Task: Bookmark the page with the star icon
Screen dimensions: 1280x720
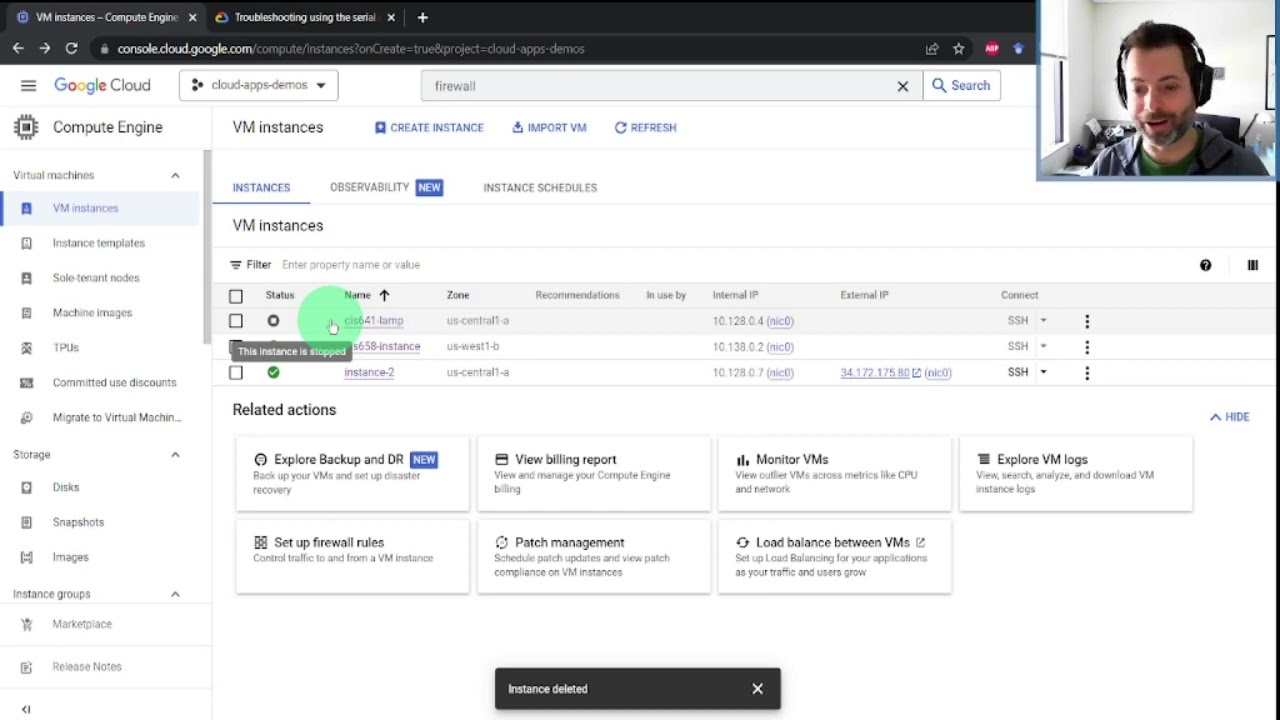Action: (958, 48)
